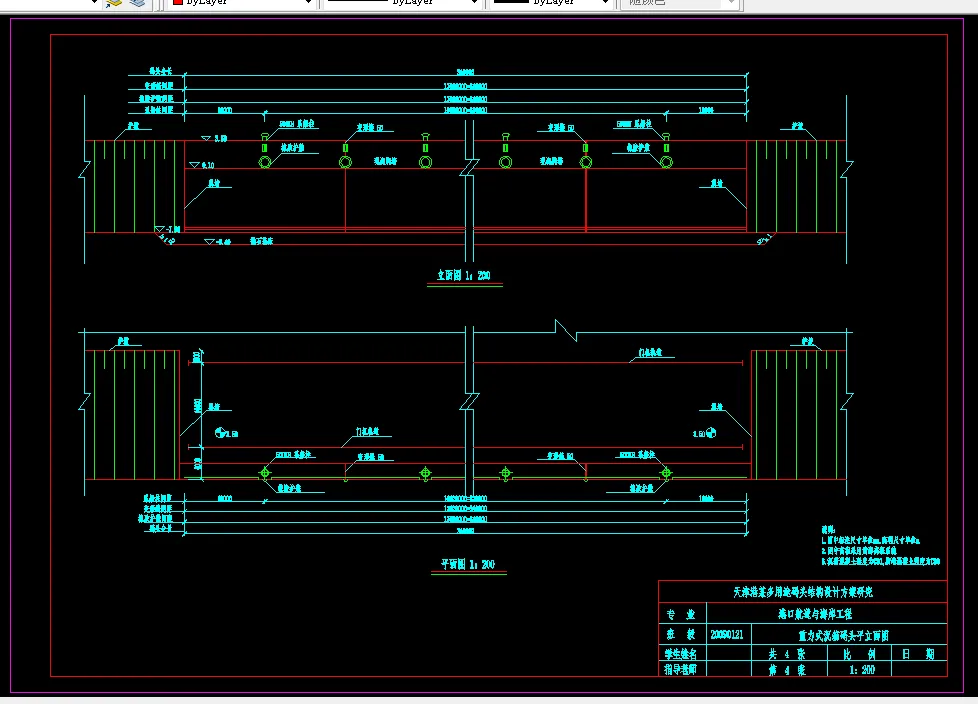Select the 班级 label cell
The width and height of the screenshot is (978, 704).
click(680, 635)
